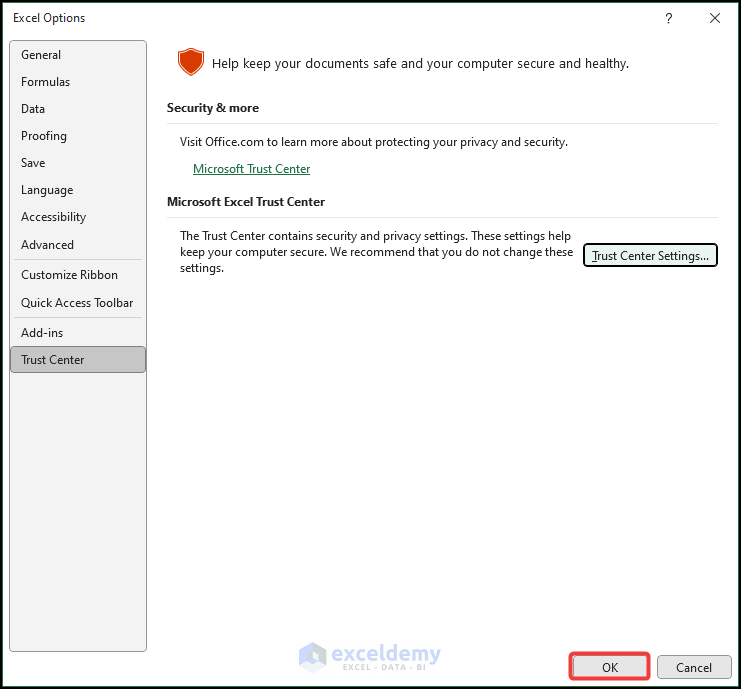Open the Microsoft Trust Center link

point(251,169)
